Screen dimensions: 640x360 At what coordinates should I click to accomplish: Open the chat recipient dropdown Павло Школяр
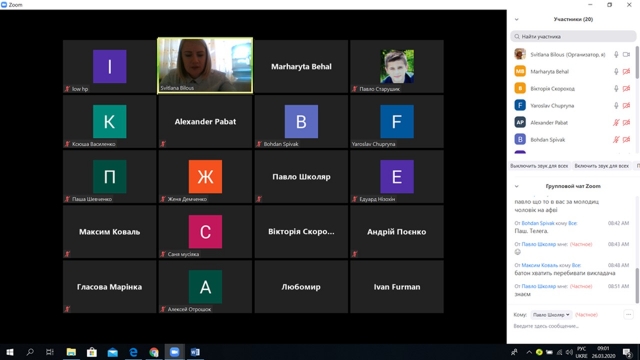[551, 315]
